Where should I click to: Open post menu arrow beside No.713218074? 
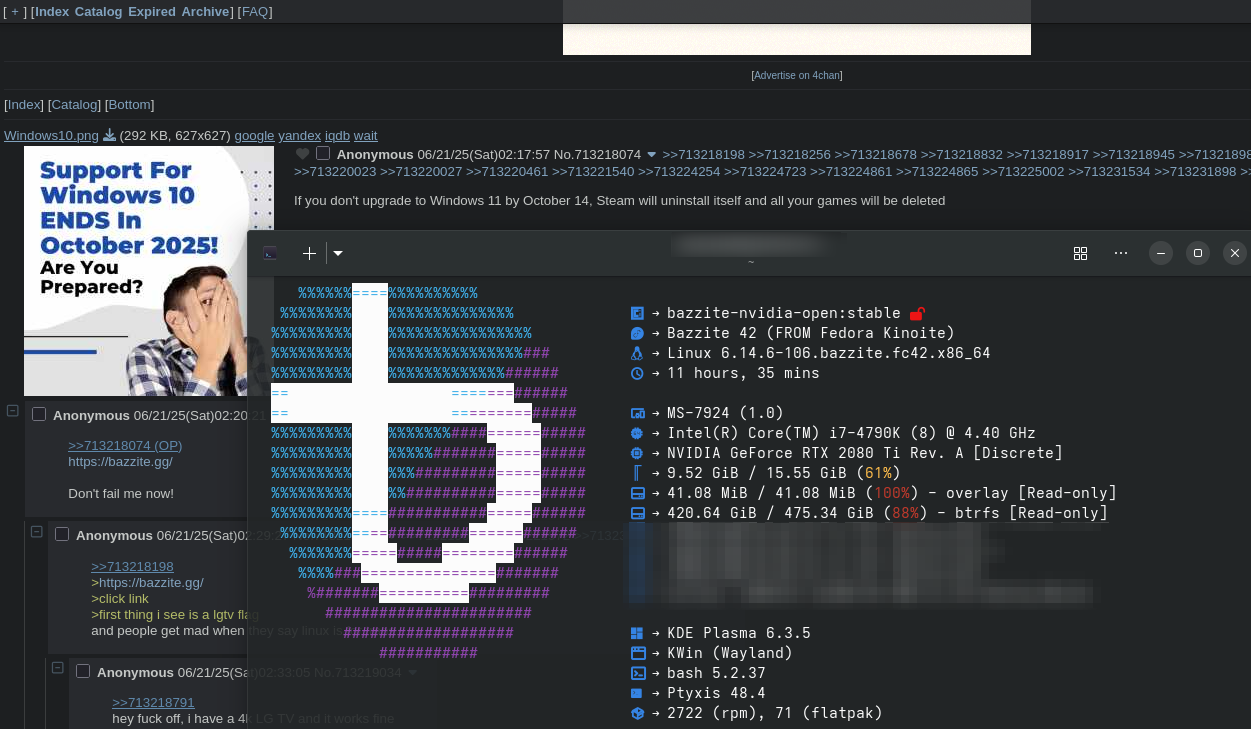tap(652, 155)
